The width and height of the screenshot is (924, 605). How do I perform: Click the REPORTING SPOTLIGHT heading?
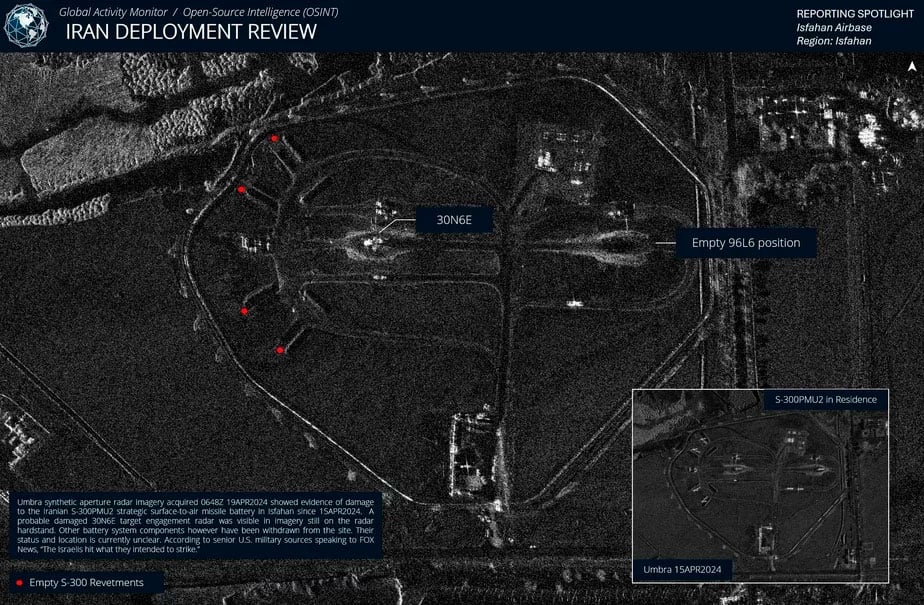click(855, 13)
